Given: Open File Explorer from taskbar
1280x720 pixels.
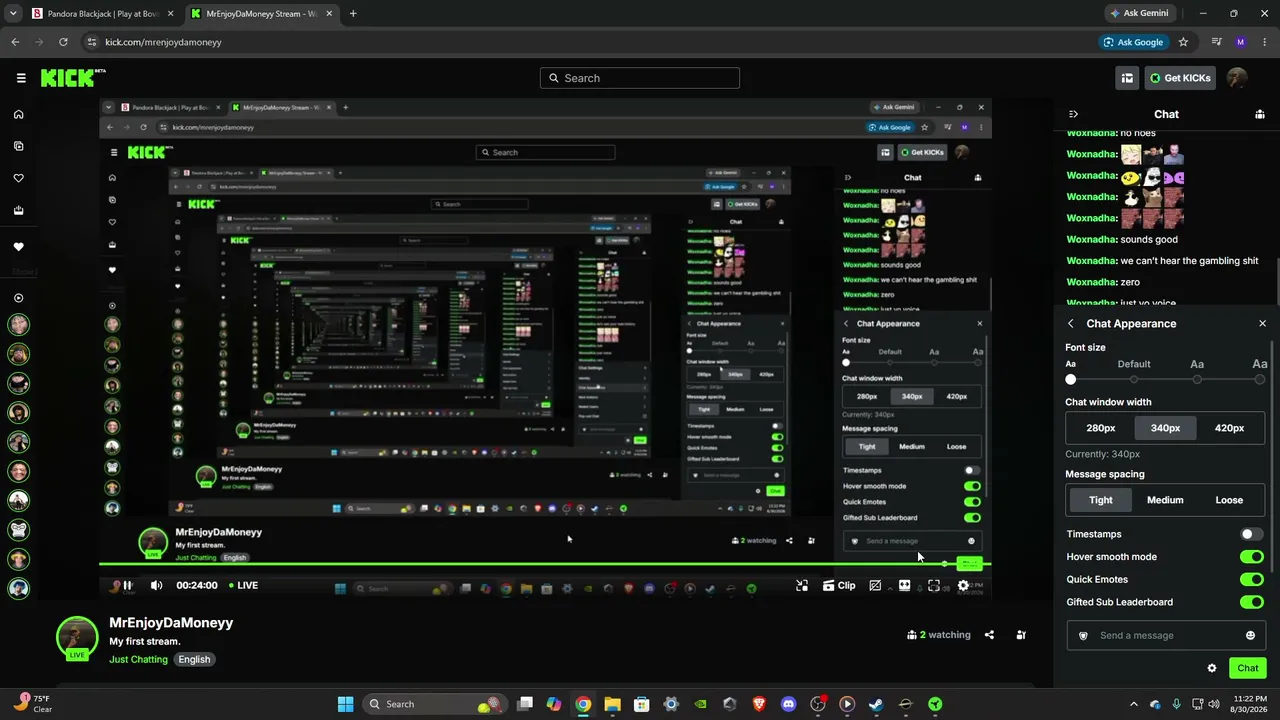Looking at the screenshot, I should tap(612, 704).
